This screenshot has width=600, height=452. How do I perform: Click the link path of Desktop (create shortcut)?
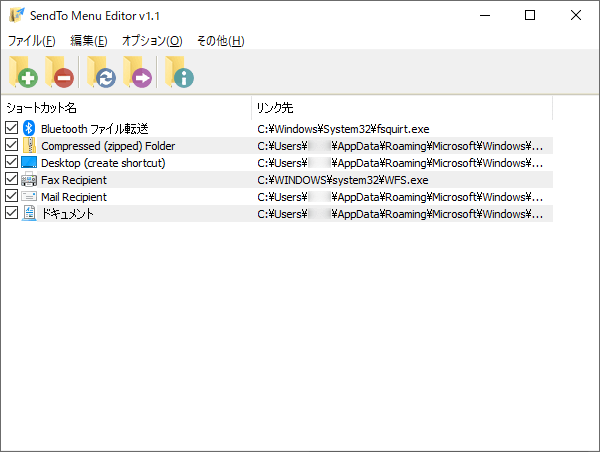400,163
